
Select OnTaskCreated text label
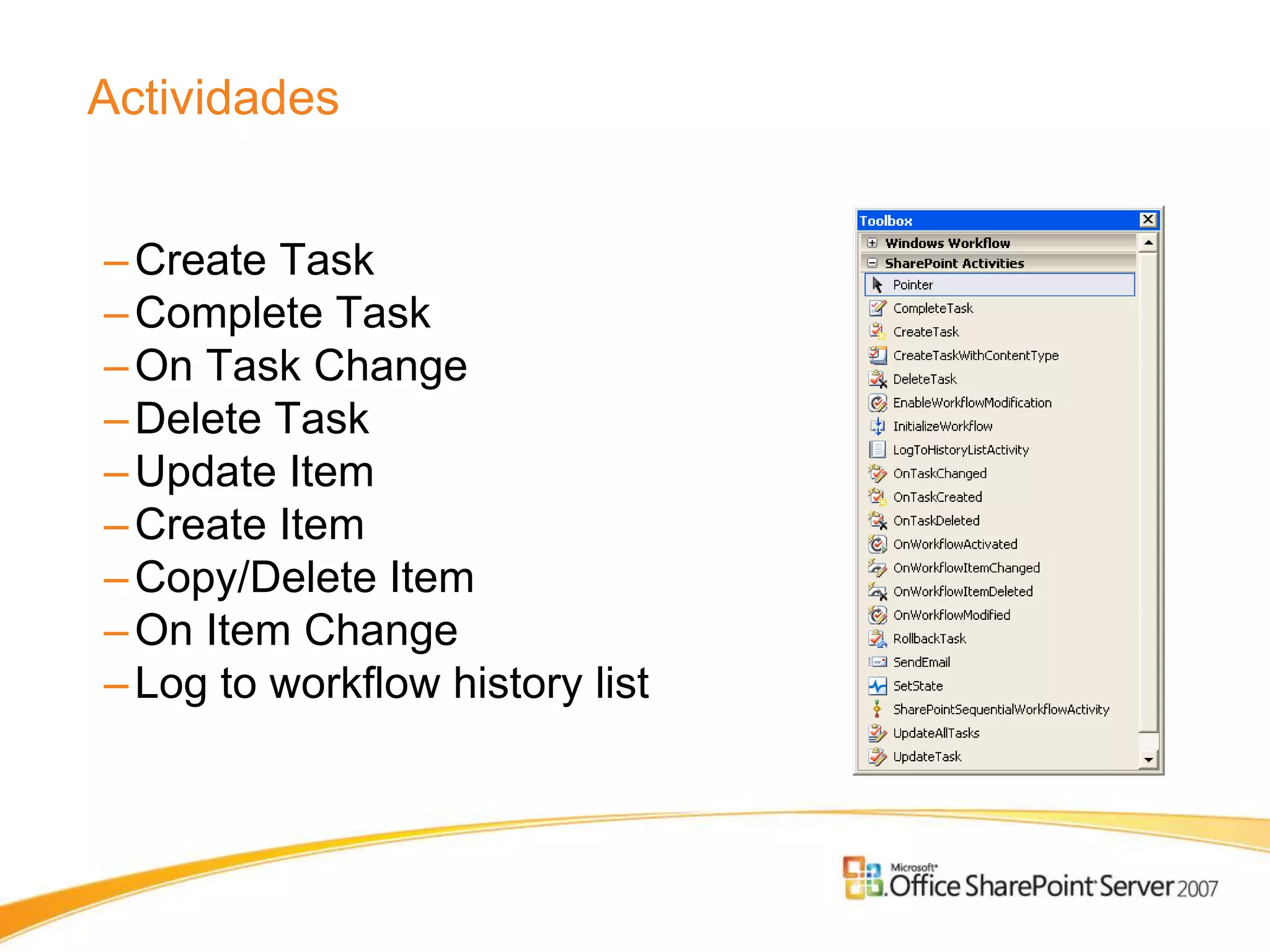pyautogui.click(x=938, y=496)
